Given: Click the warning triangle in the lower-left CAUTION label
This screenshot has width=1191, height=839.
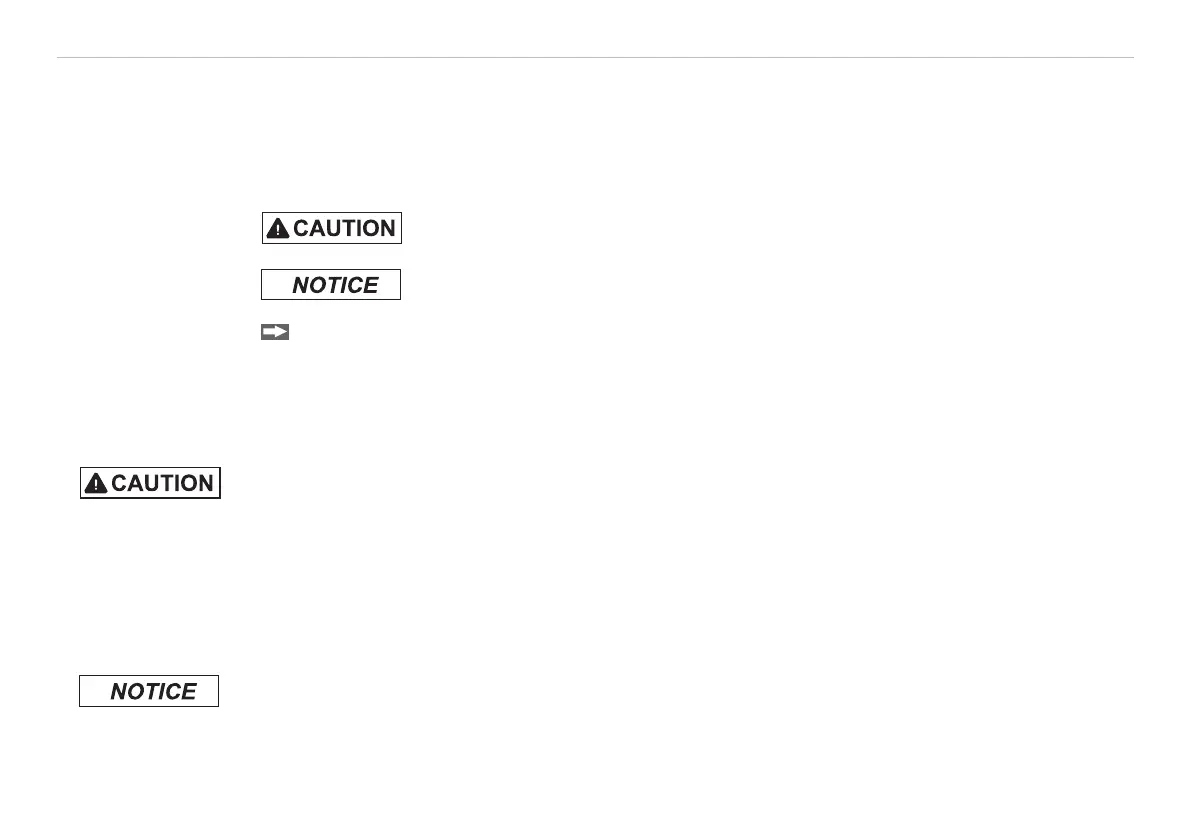Looking at the screenshot, I should [96, 484].
